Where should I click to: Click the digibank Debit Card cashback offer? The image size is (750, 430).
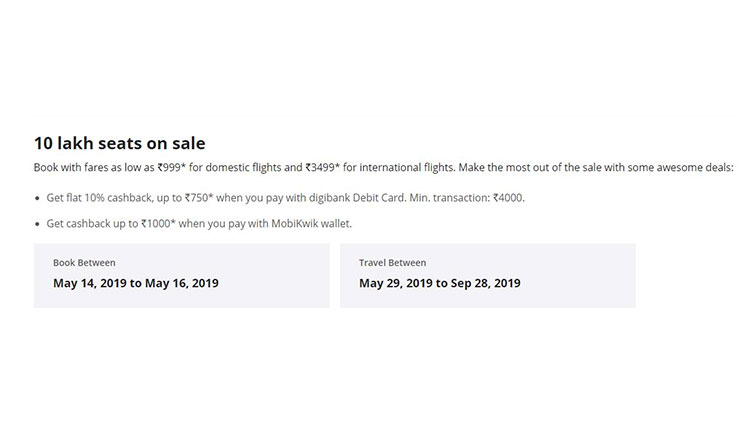tap(286, 198)
